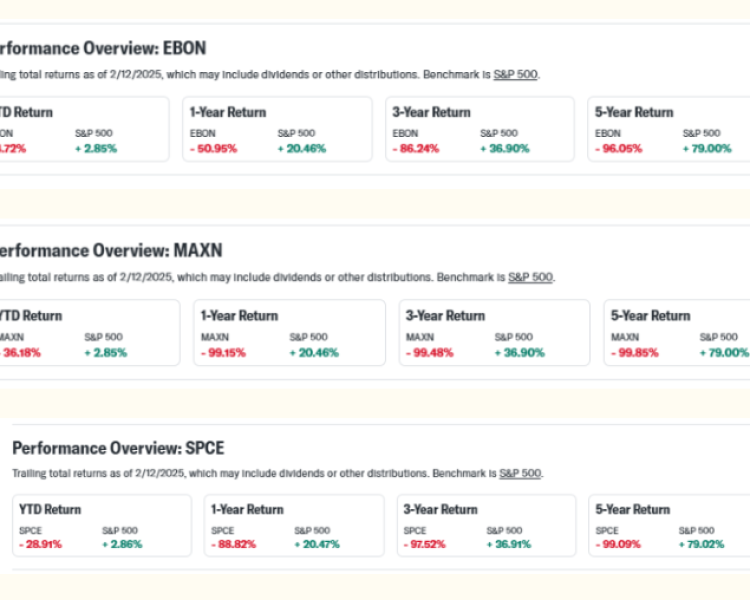Select the Performance Overview: SPCE heading
This screenshot has height=600, width=750.
pyautogui.click(x=117, y=447)
